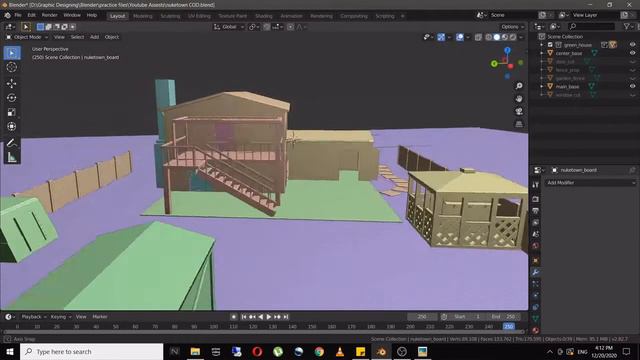Click the current frame 250 marker
The image size is (640, 360).
pyautogui.click(x=509, y=327)
